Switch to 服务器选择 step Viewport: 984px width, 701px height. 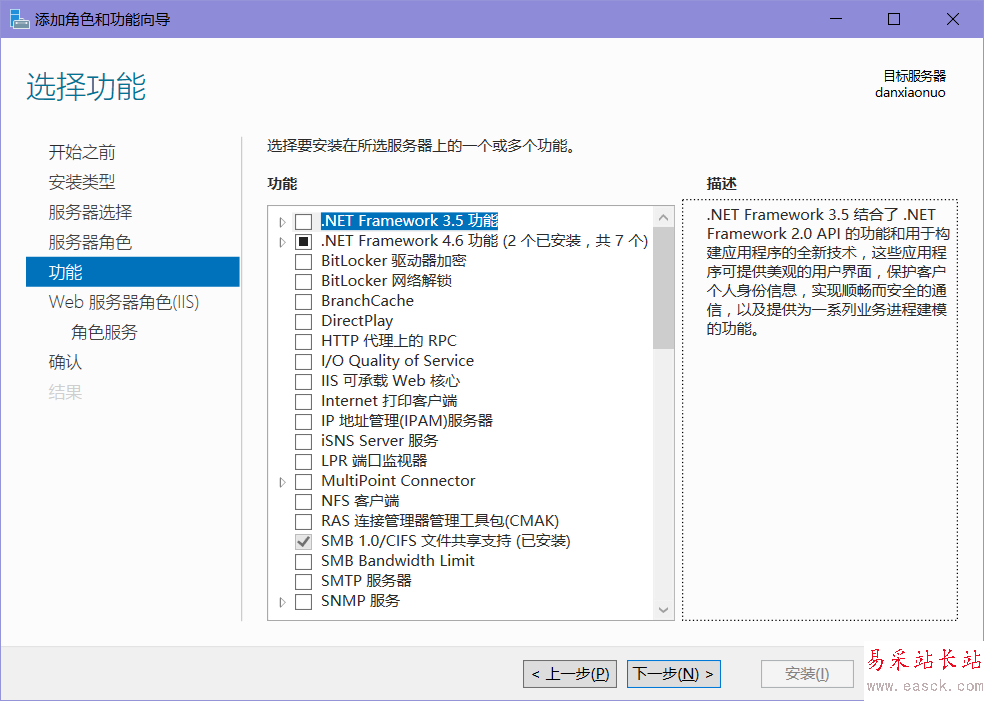[90, 212]
